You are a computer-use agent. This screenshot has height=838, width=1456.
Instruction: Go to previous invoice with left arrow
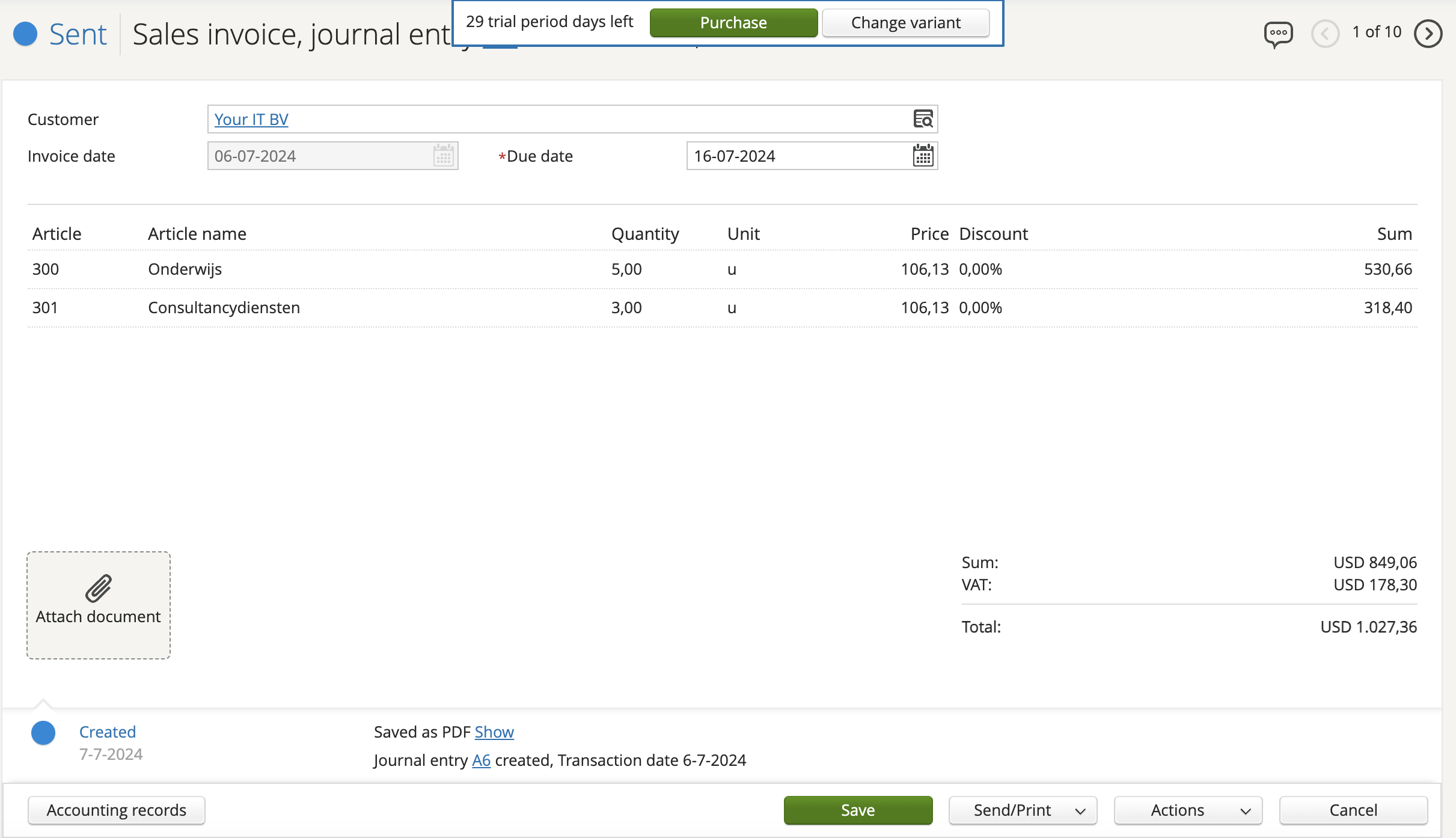pyautogui.click(x=1326, y=34)
